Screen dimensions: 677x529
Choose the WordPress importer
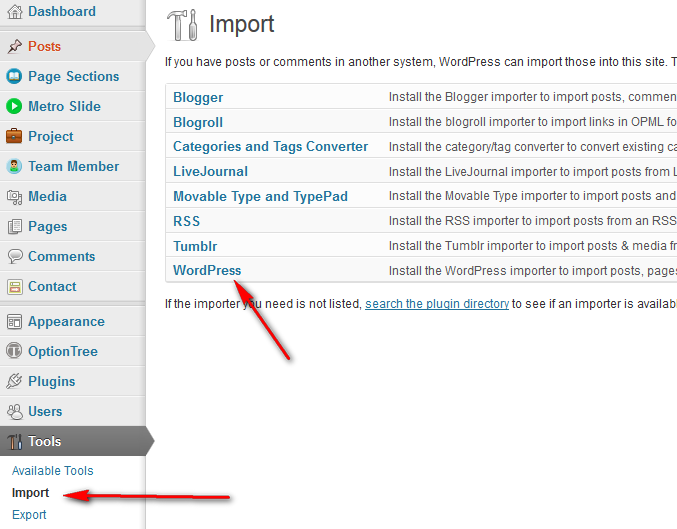pyautogui.click(x=207, y=270)
